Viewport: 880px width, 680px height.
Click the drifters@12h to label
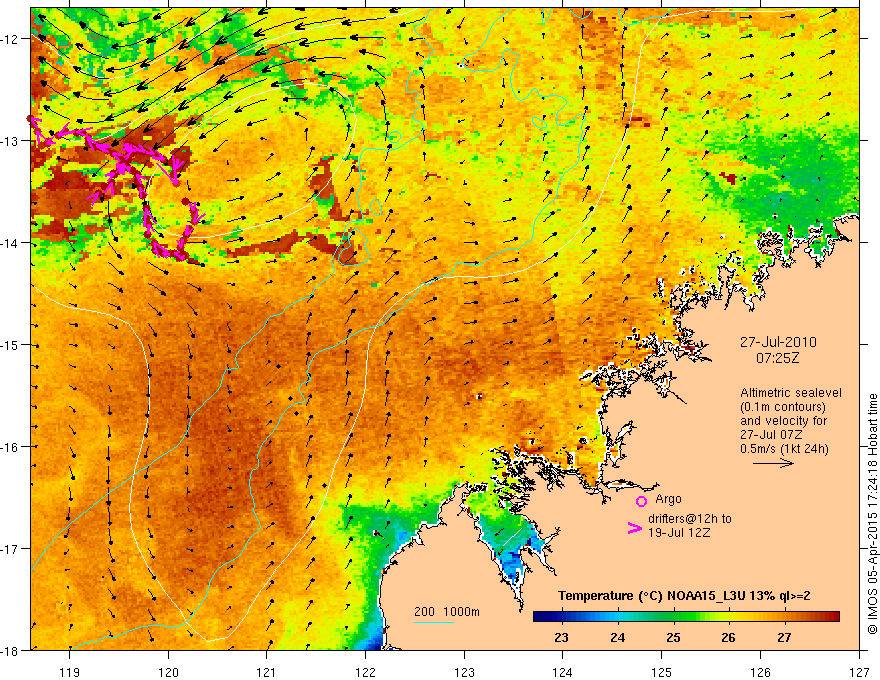pyautogui.click(x=690, y=519)
